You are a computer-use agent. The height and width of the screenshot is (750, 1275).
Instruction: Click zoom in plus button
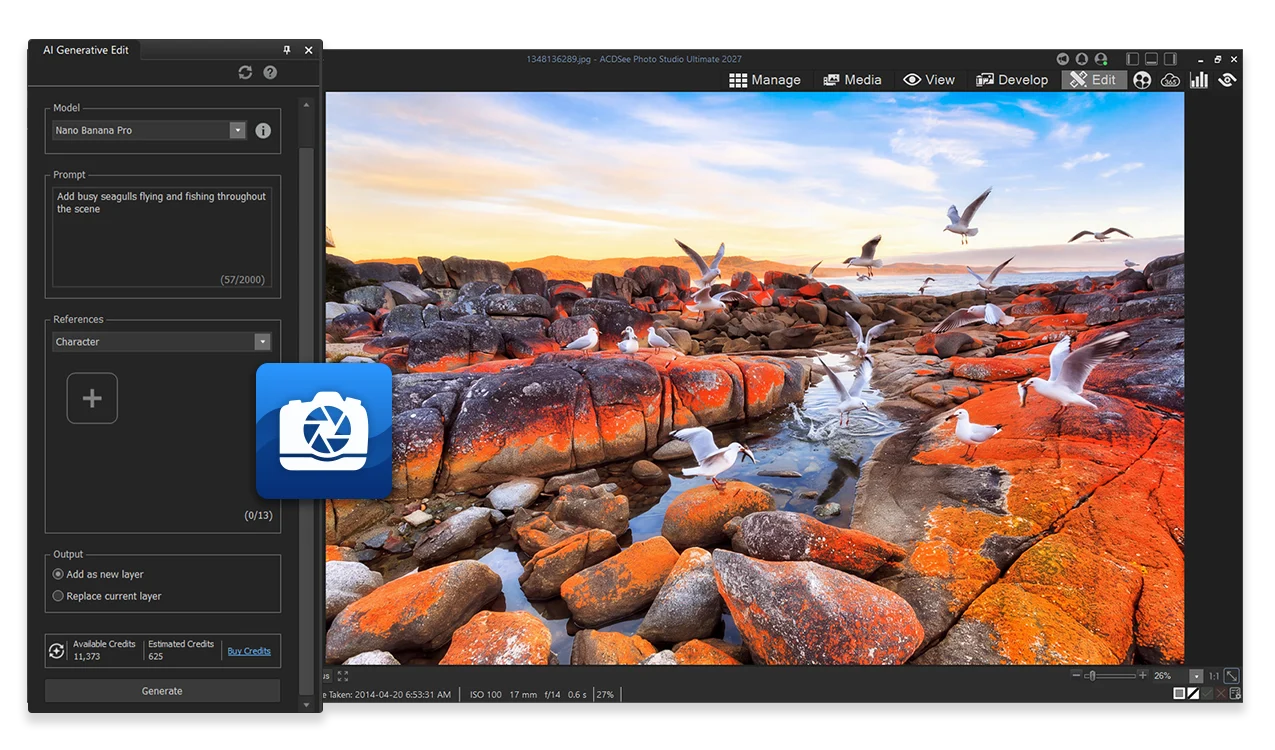[1143, 676]
